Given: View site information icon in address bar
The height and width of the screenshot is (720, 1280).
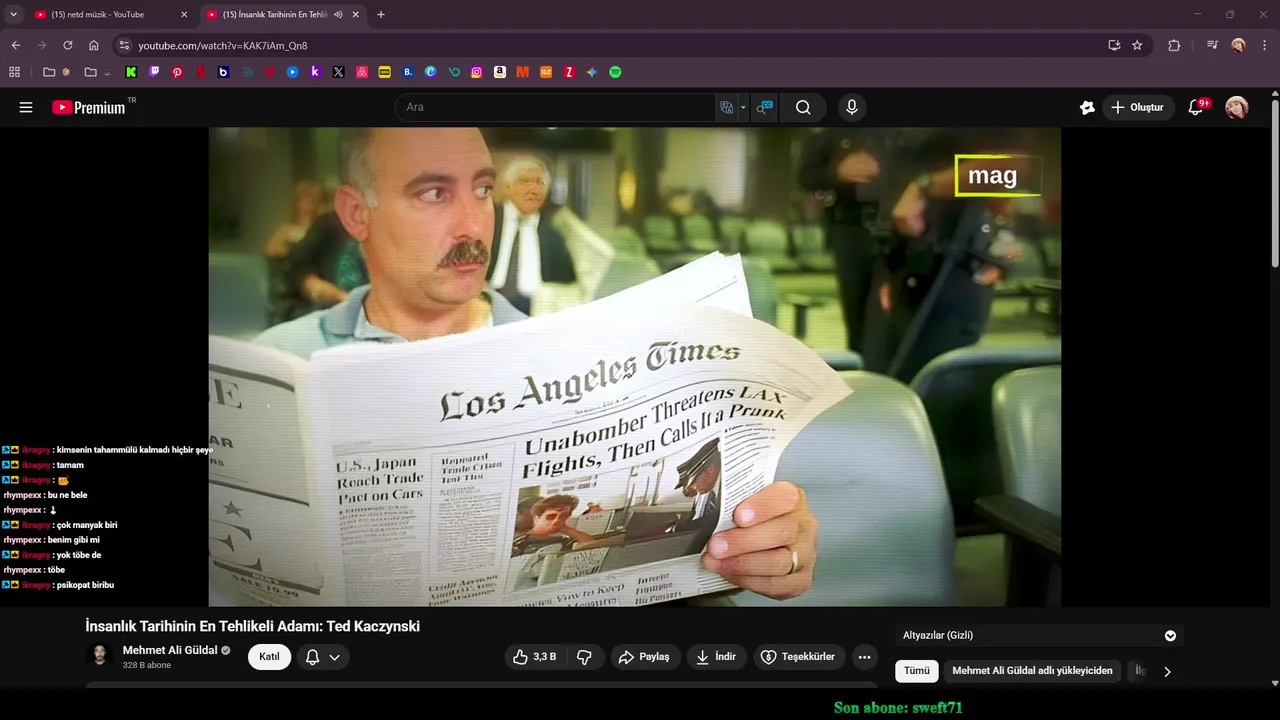Looking at the screenshot, I should coord(124,45).
